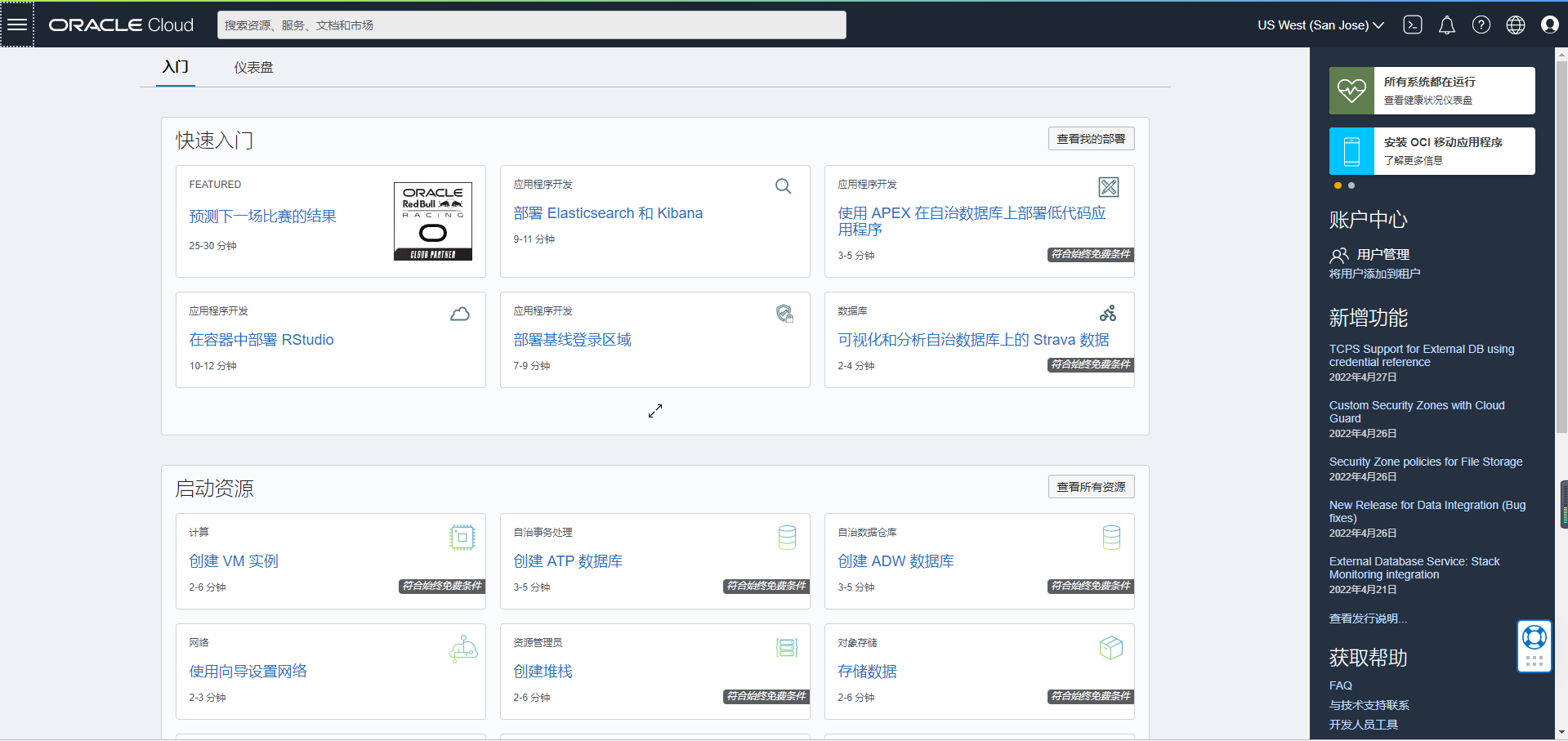Open 了解更多信息 for OCI mobile app

pos(1414,161)
